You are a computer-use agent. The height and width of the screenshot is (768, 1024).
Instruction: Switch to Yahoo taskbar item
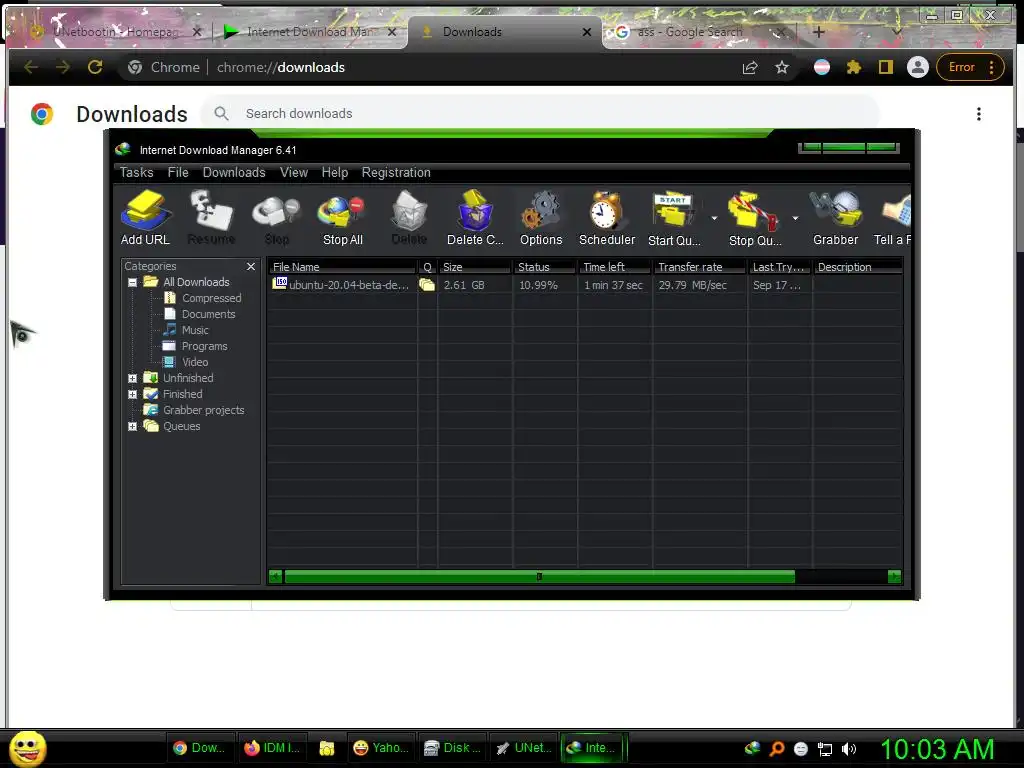coord(381,748)
